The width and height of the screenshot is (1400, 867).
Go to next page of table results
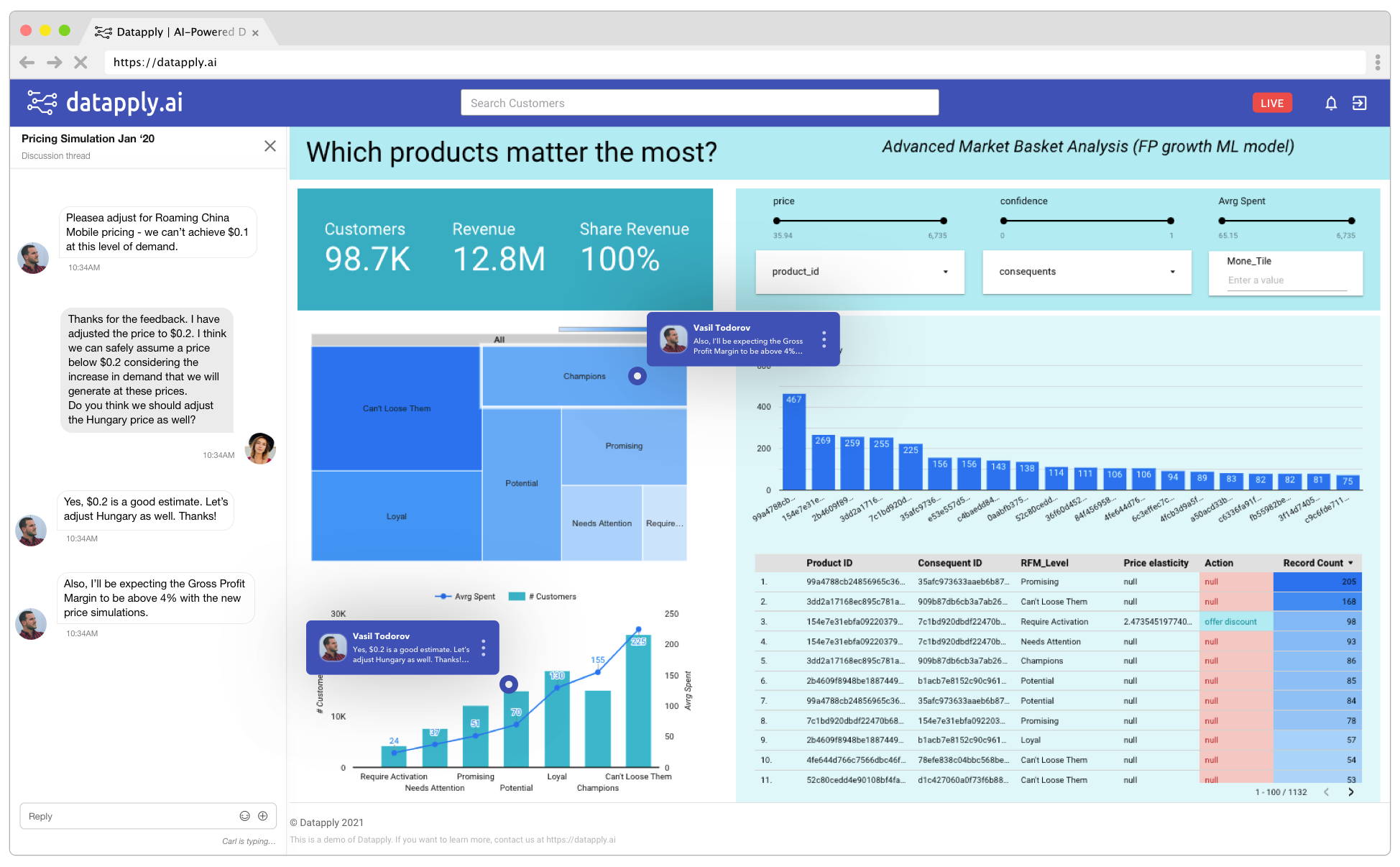coord(1350,792)
